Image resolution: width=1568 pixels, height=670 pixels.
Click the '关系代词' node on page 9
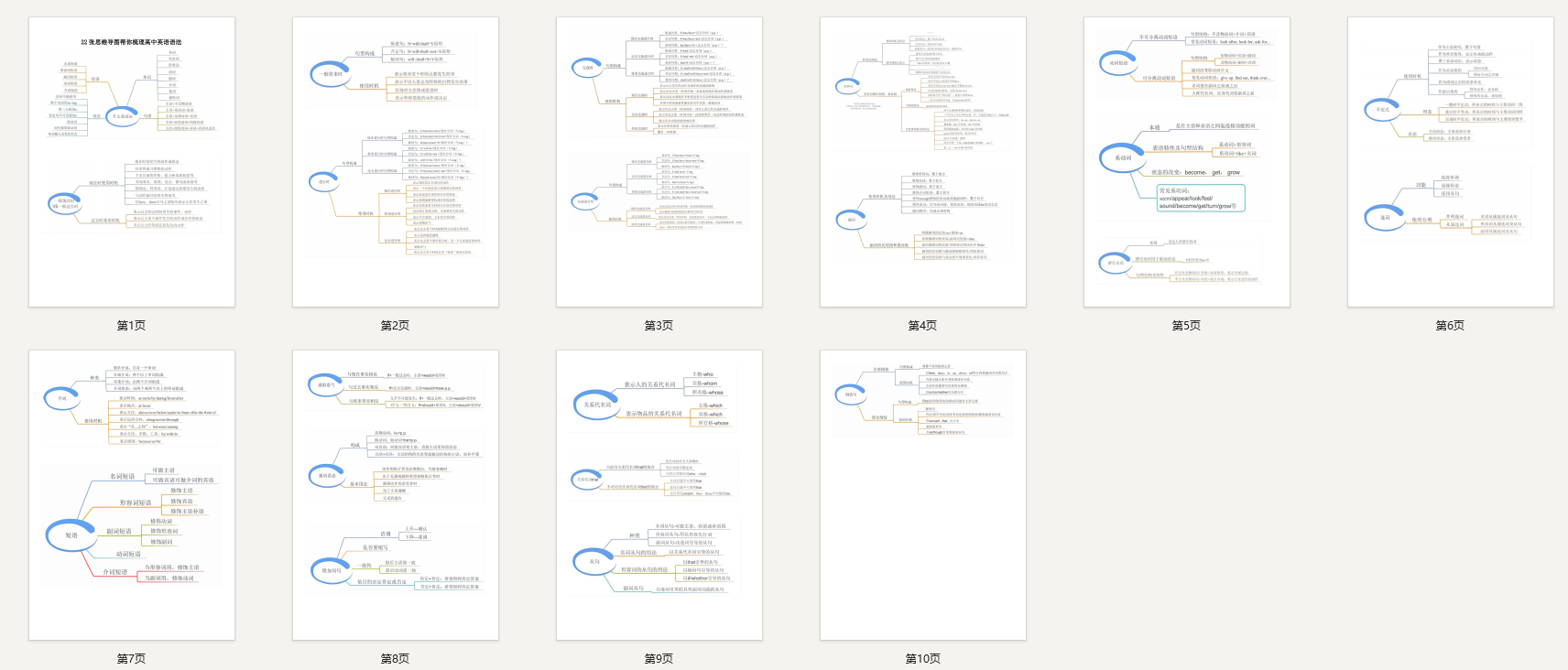597,405
